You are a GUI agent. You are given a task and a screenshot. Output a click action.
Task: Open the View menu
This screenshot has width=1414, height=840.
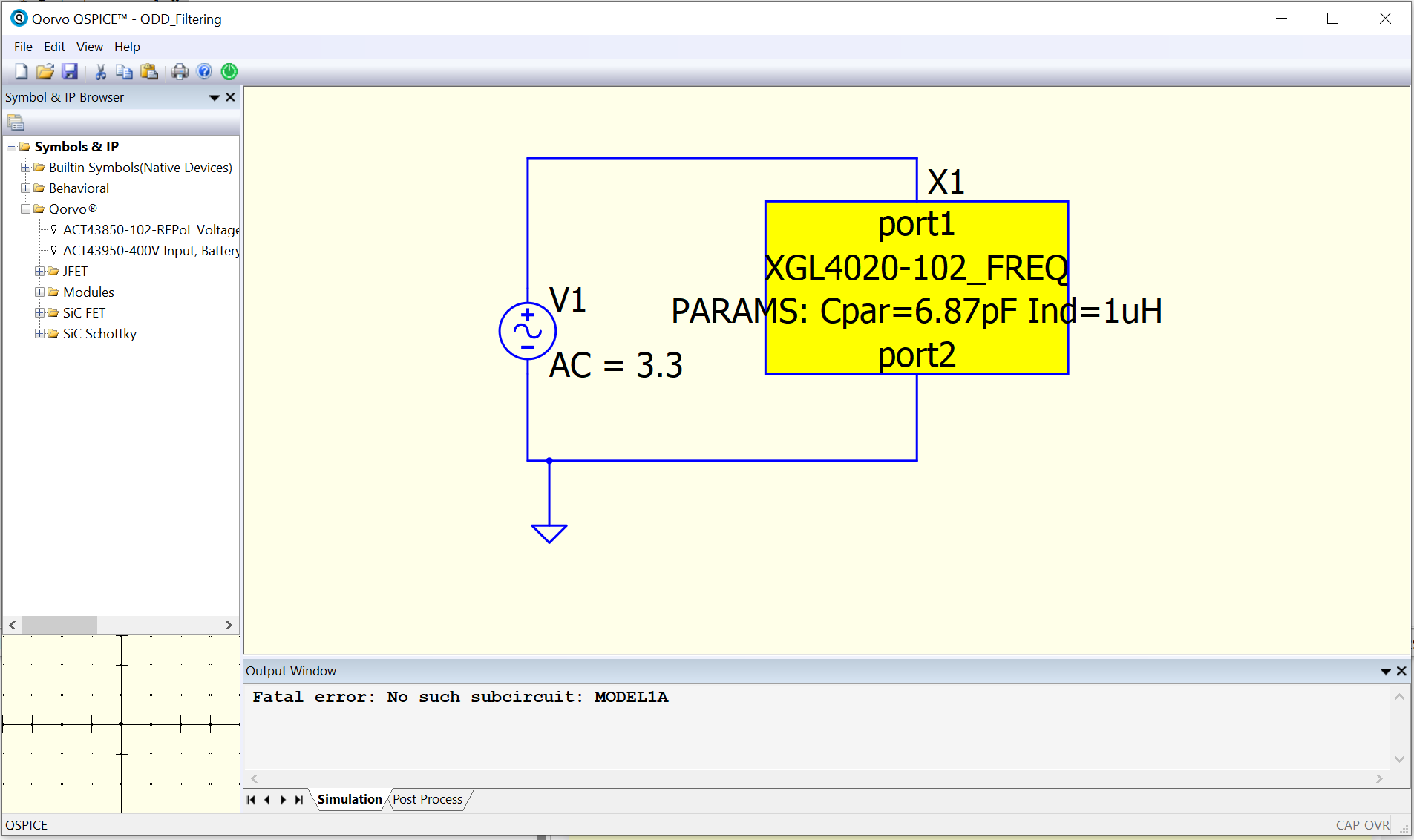tap(89, 47)
